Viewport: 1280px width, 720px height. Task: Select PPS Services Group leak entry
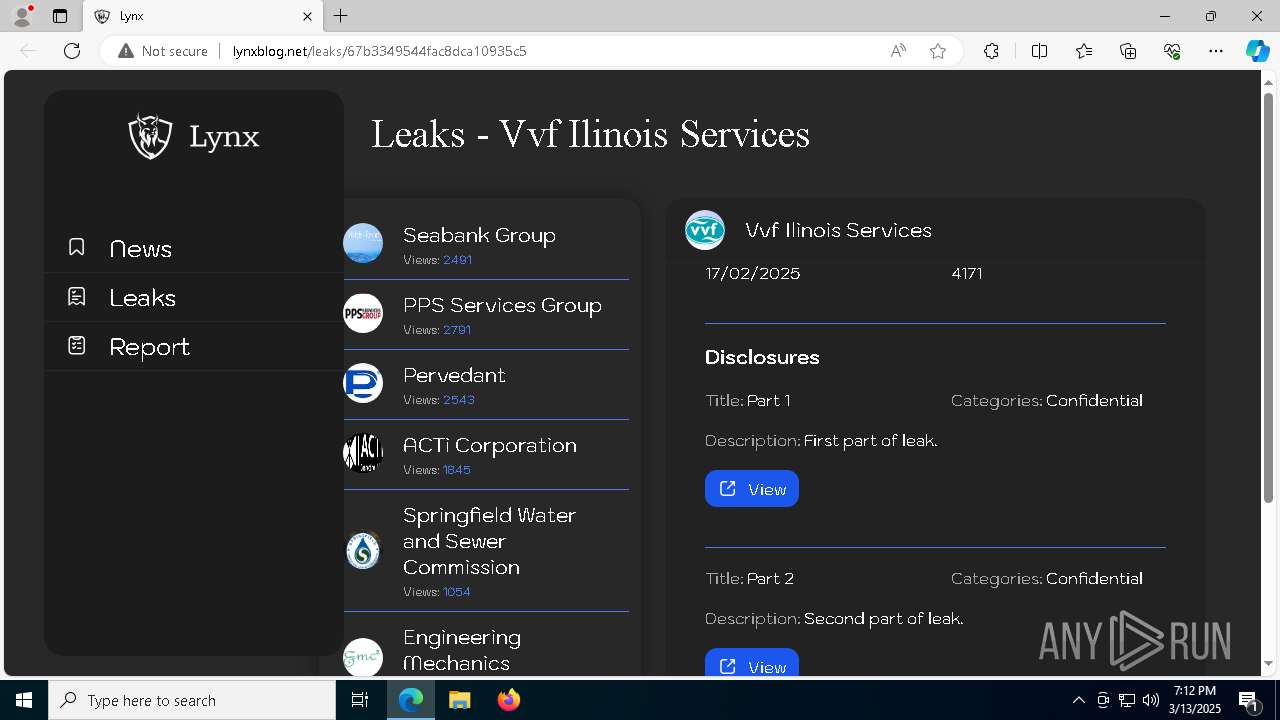[486, 314]
